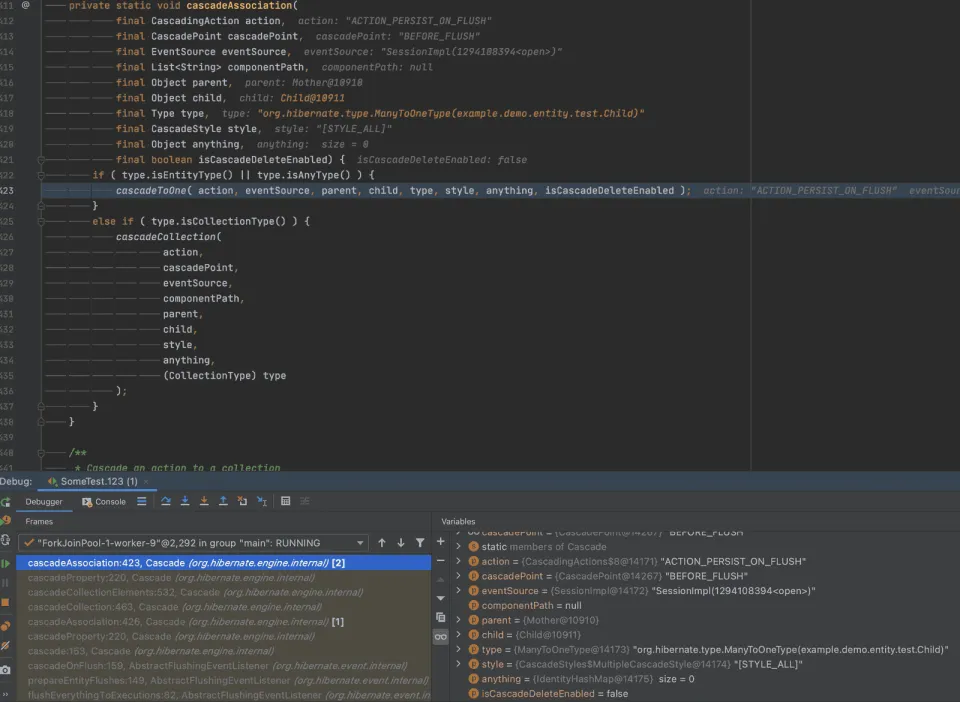This screenshot has width=960, height=702.
Task: Click the Run to Cursor icon
Action: (x=262, y=501)
